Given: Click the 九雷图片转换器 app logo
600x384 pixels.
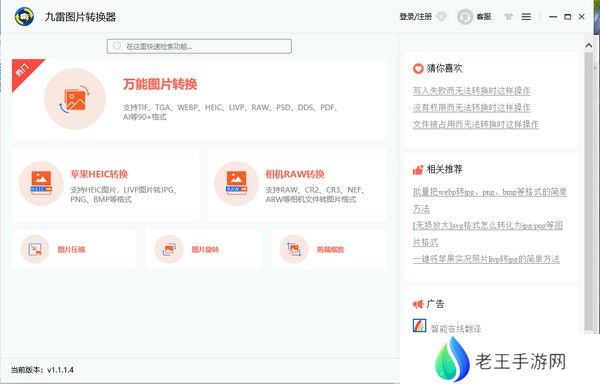Looking at the screenshot, I should point(24,16).
